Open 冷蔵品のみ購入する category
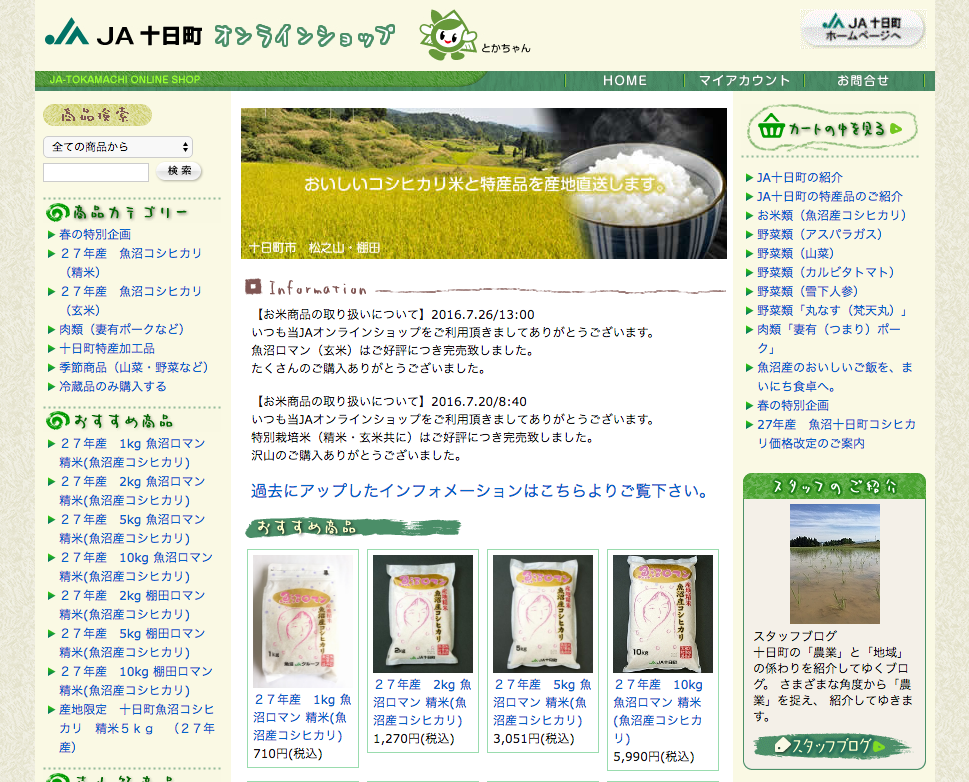The height and width of the screenshot is (782, 969). (112, 386)
